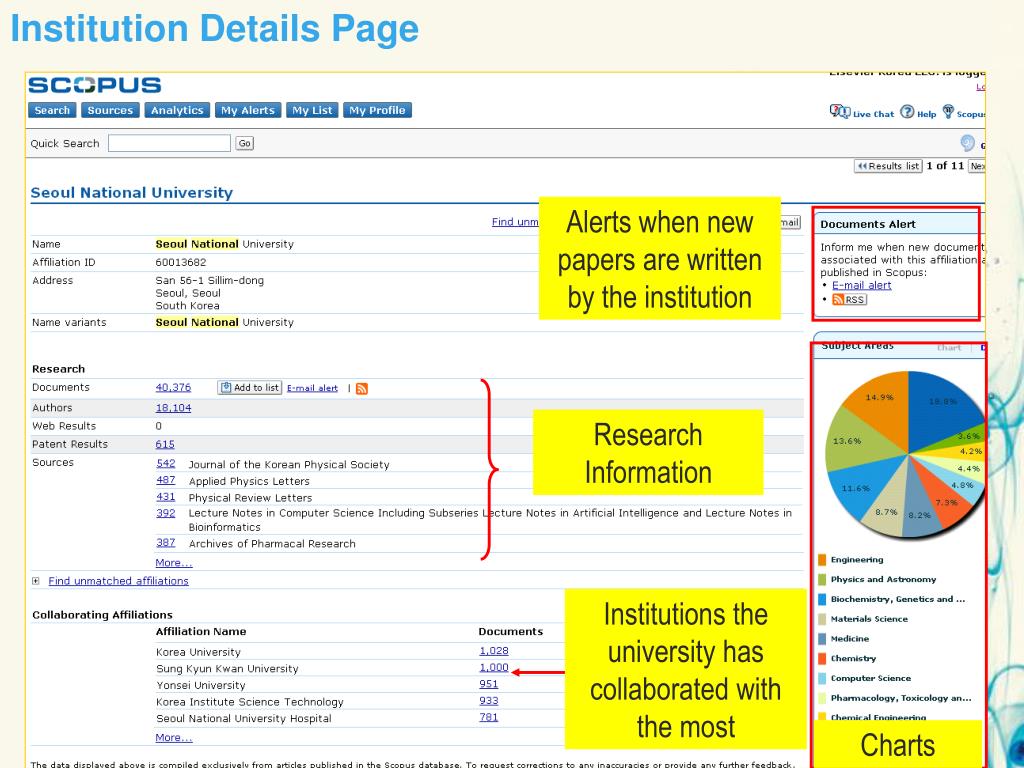
Task: Open the Sources tab
Action: pyautogui.click(x=110, y=110)
